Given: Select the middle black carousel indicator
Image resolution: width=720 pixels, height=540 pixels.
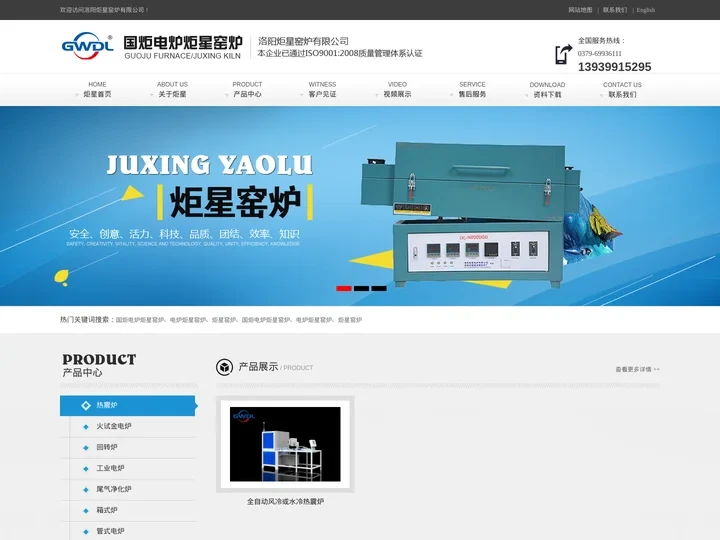Looking at the screenshot, I should [x=361, y=288].
